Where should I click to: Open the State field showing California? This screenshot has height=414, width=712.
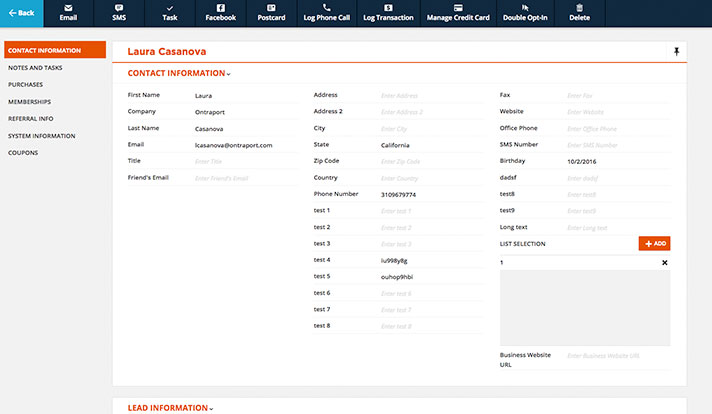tap(432, 145)
